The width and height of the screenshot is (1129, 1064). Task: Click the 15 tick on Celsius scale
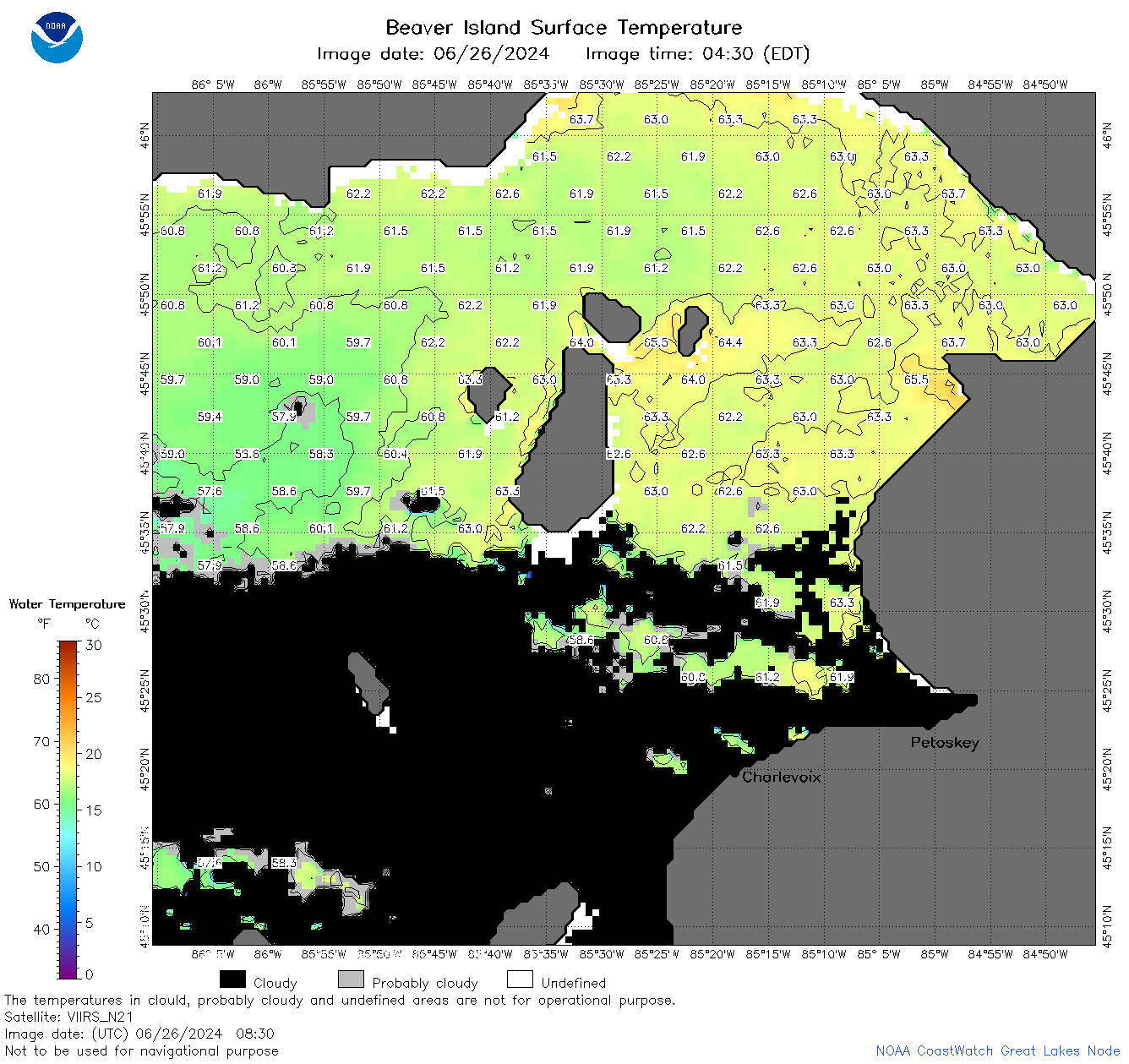pos(94,810)
